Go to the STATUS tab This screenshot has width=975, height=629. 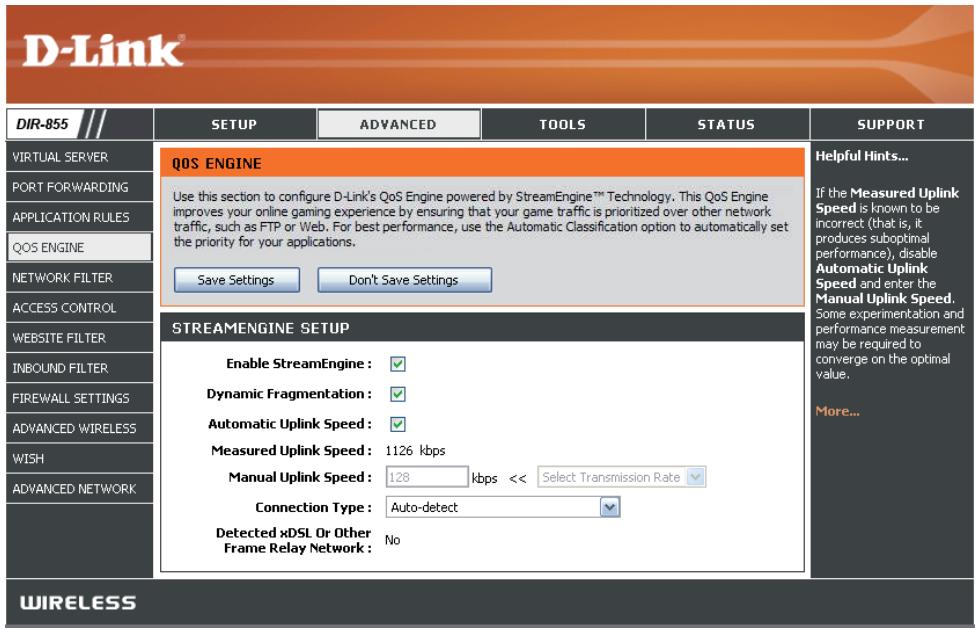(x=727, y=124)
